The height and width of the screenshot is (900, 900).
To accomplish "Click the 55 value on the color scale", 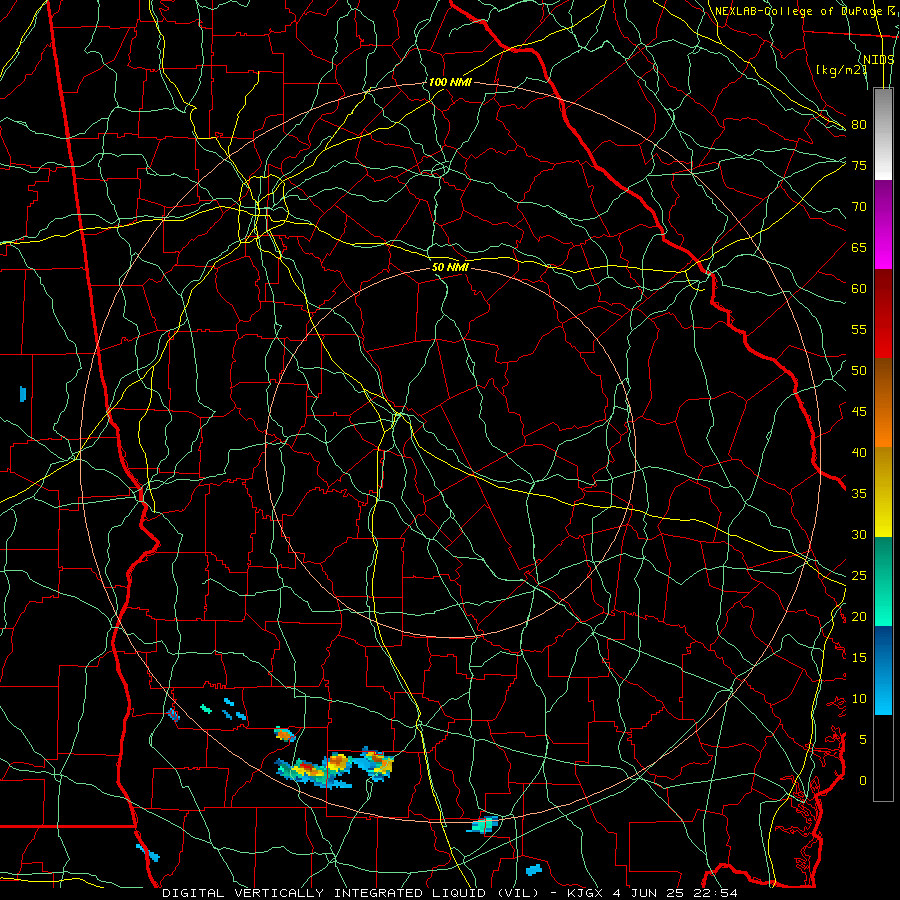I will click(859, 329).
